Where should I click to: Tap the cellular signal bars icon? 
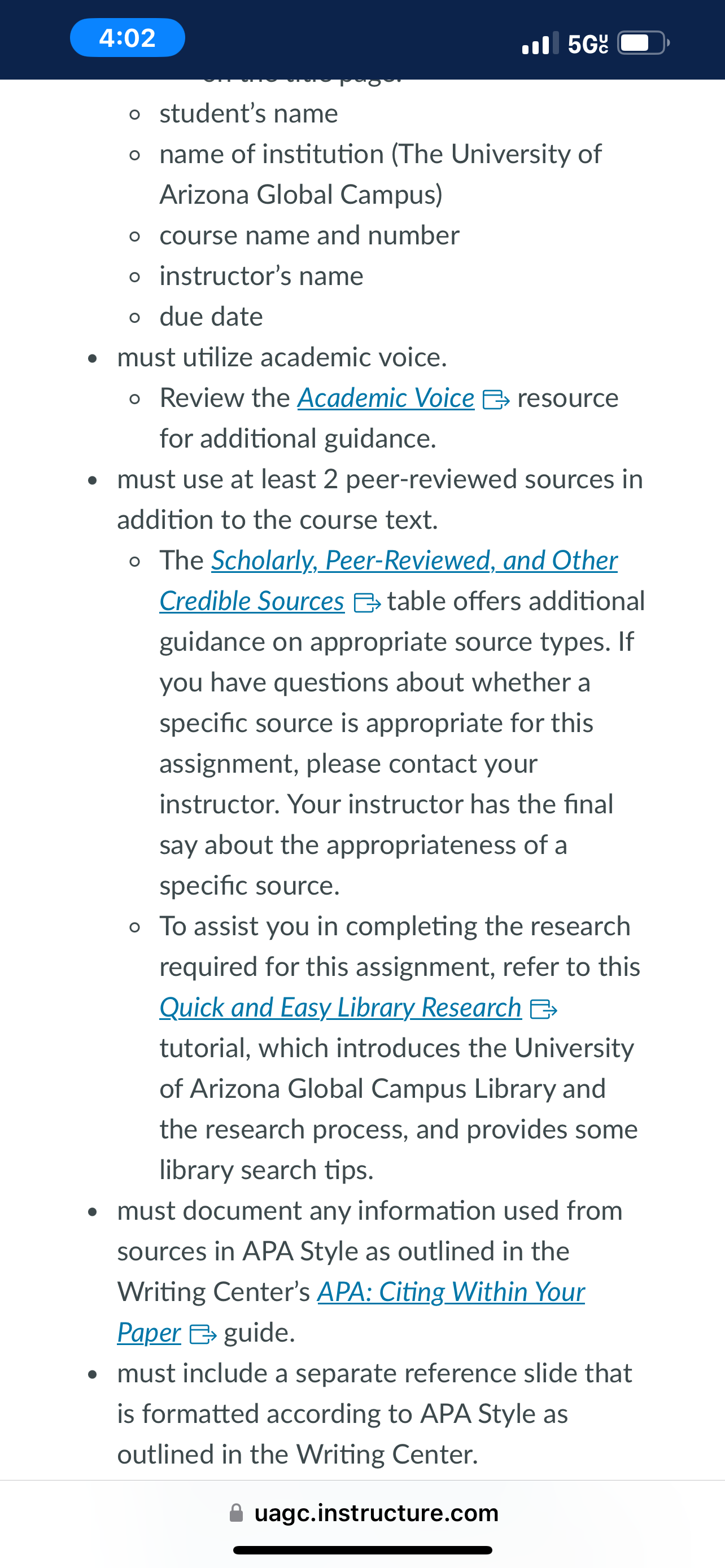click(x=540, y=42)
